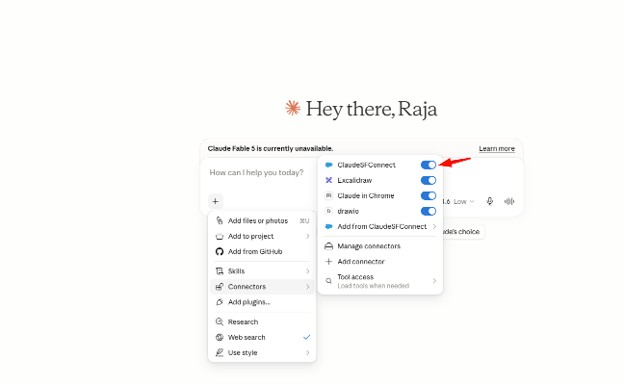Screen dimensions: 624x385
Task: Enable Research mode
Action: [x=262, y=322]
